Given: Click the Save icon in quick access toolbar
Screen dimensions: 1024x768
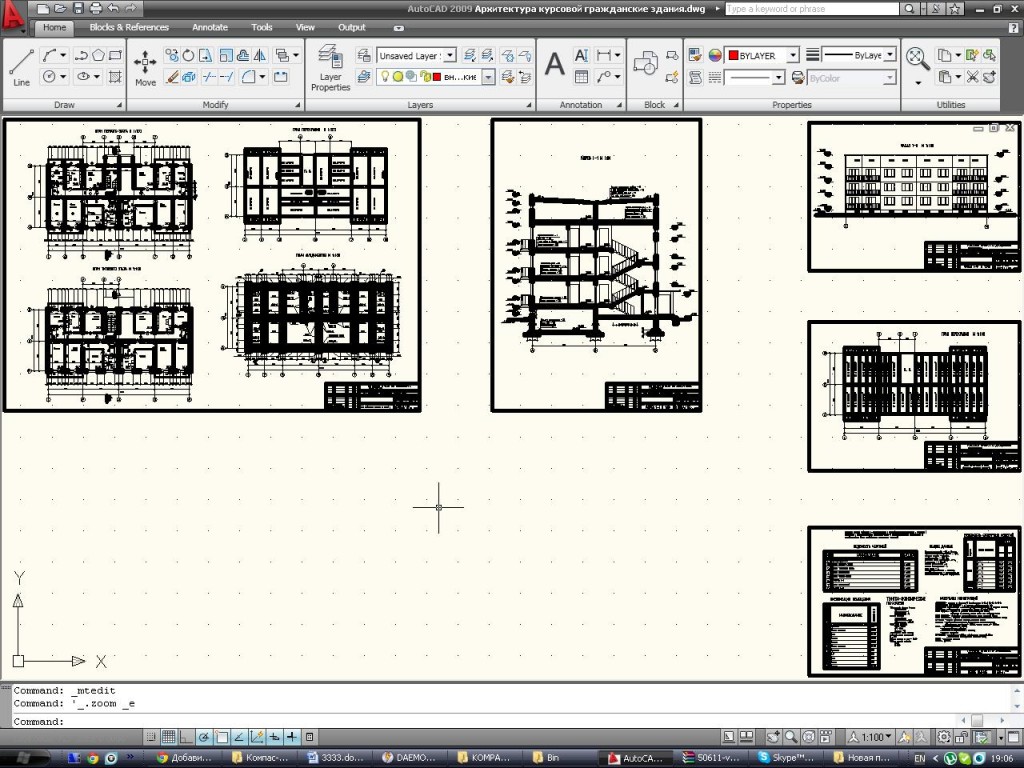Looking at the screenshot, I should (78, 8).
